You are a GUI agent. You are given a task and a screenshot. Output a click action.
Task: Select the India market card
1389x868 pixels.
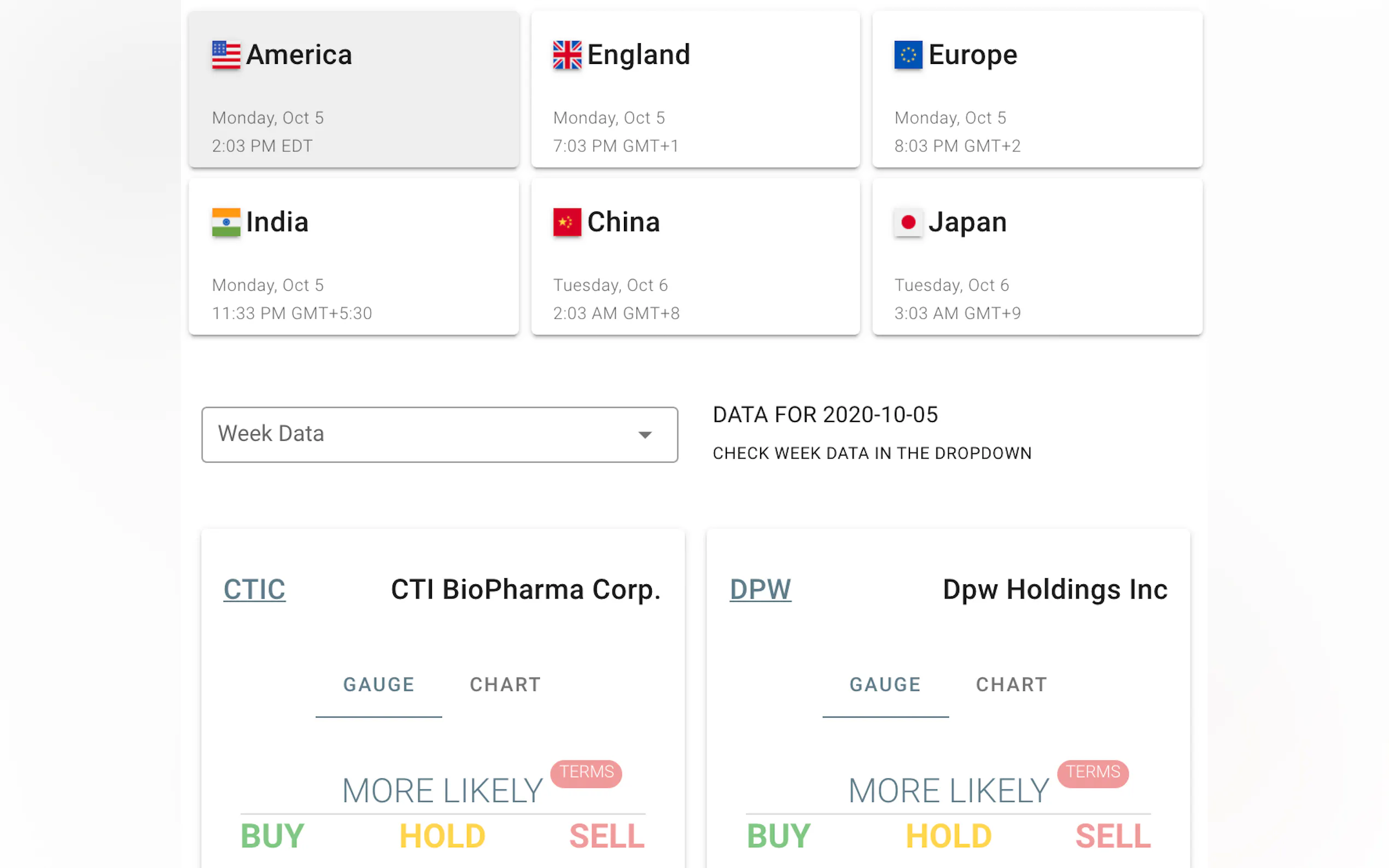click(x=354, y=256)
